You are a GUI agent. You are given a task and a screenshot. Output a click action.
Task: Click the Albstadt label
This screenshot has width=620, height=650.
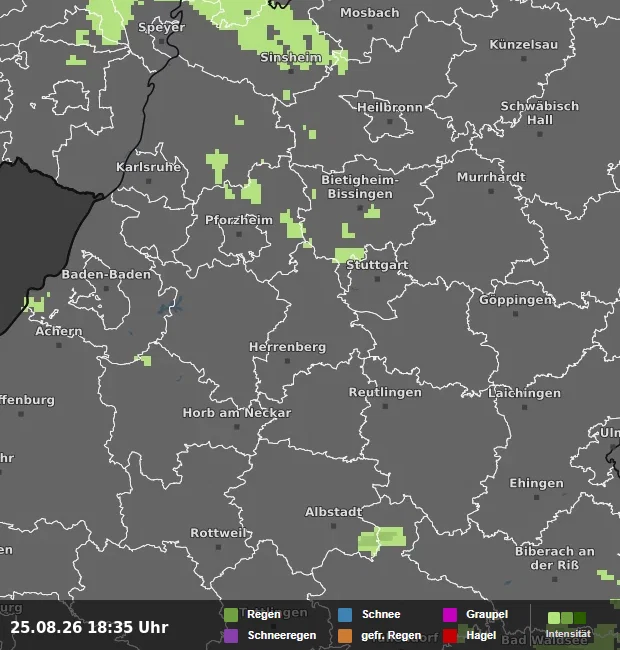(333, 512)
